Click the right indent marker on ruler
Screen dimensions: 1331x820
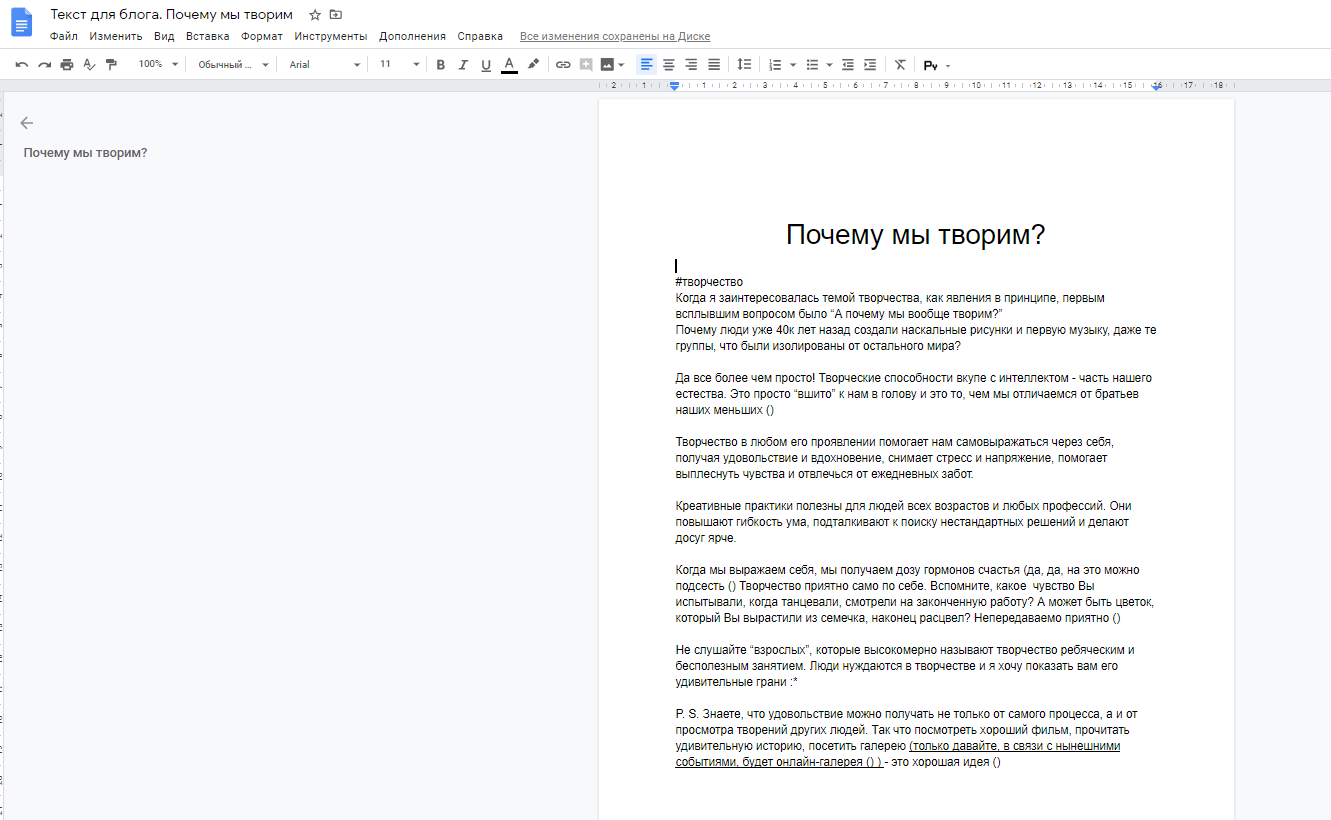tap(1156, 87)
